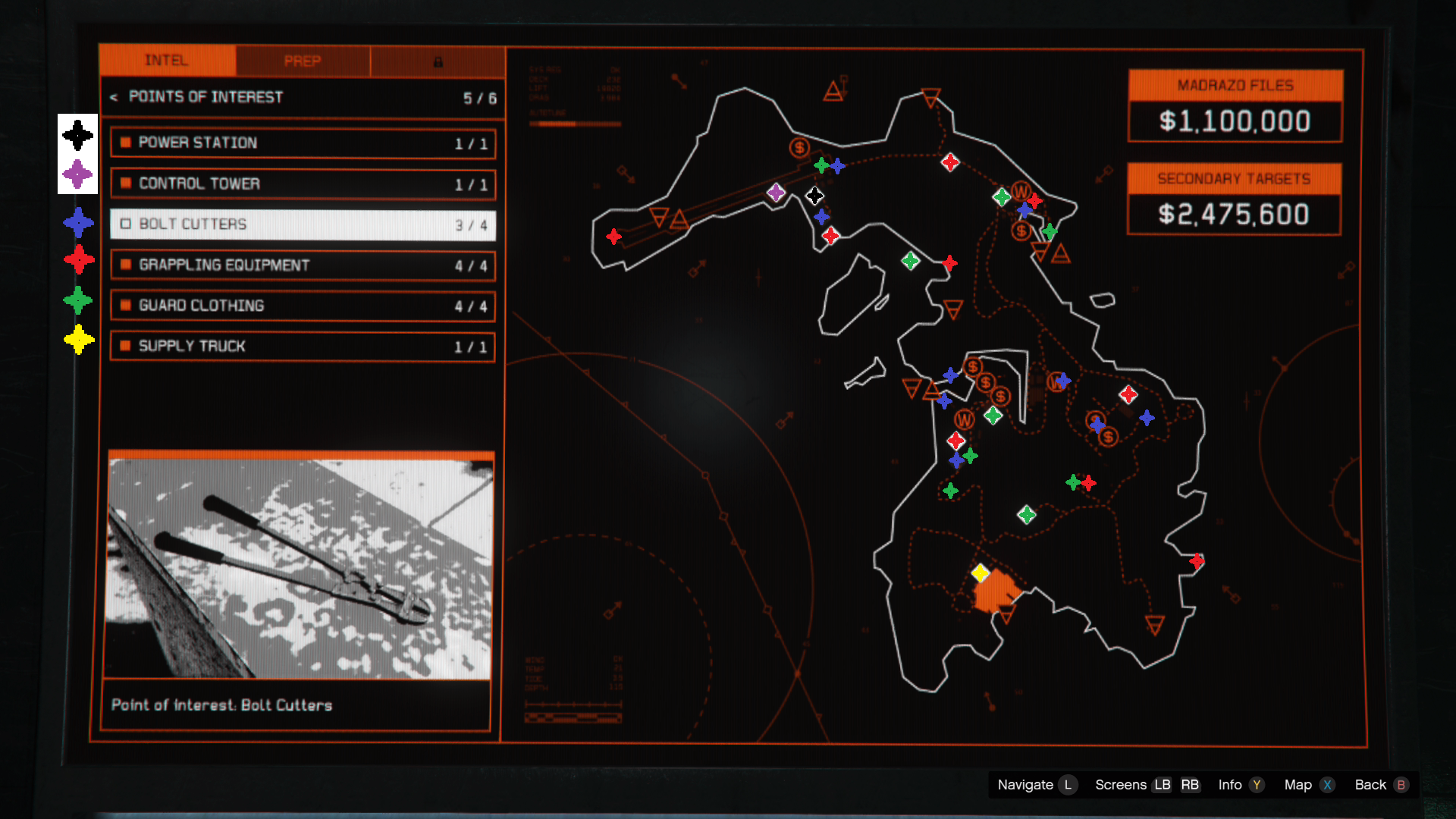Click the Supply Truck completion square
This screenshot has width=1456, height=819.
[x=126, y=346]
